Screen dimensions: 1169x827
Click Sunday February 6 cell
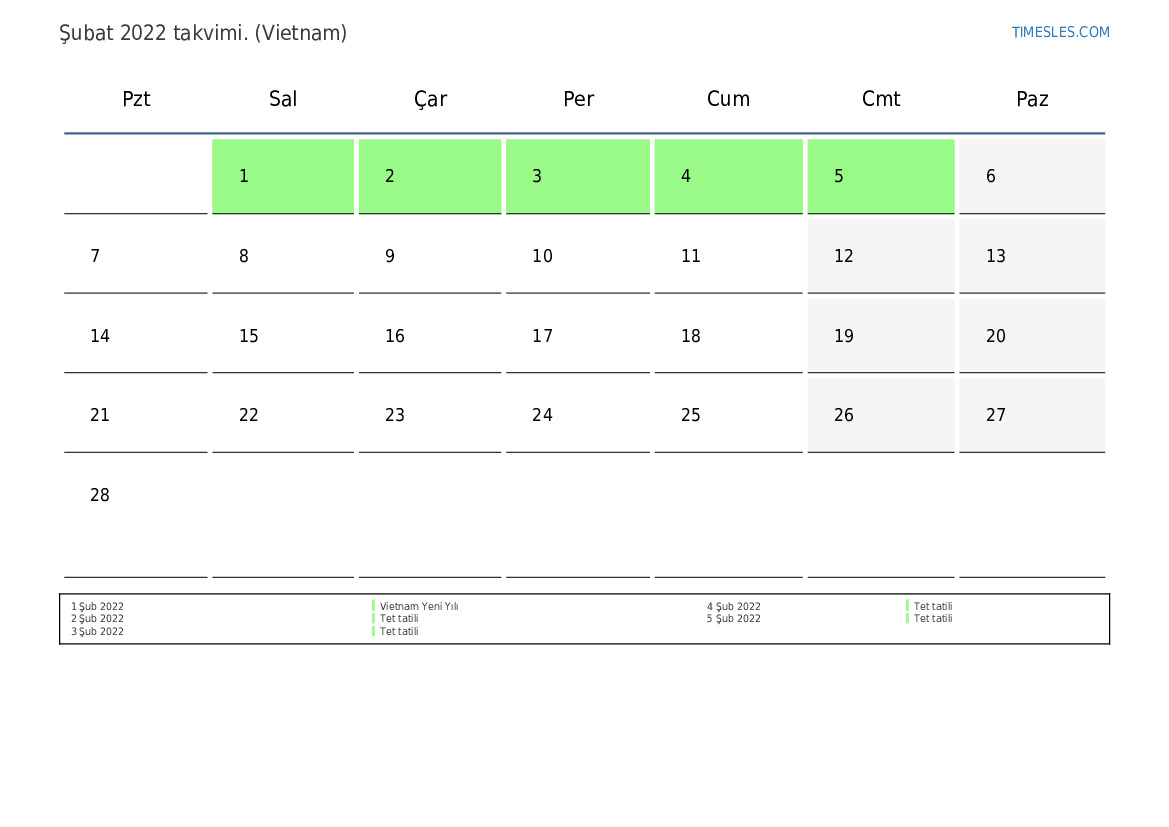coord(1032,176)
